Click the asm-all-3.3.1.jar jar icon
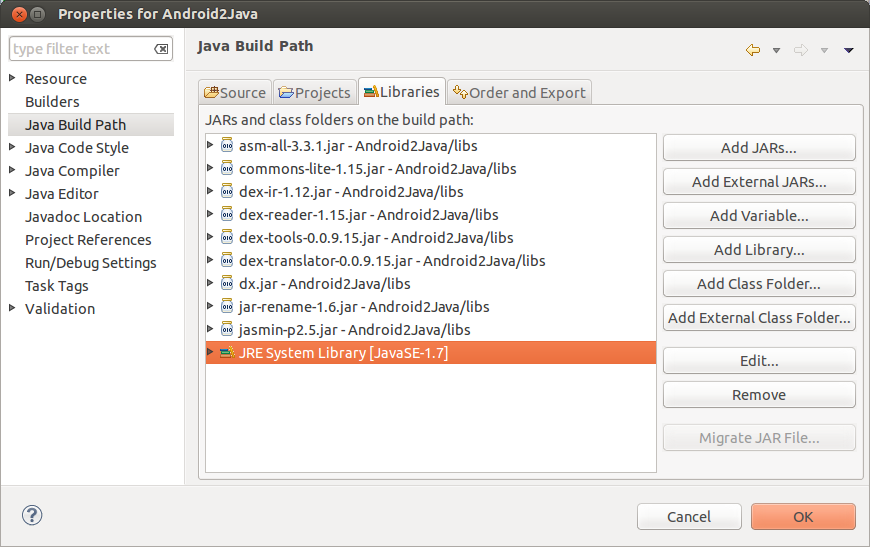Screen dimensions: 870x547 (227, 145)
